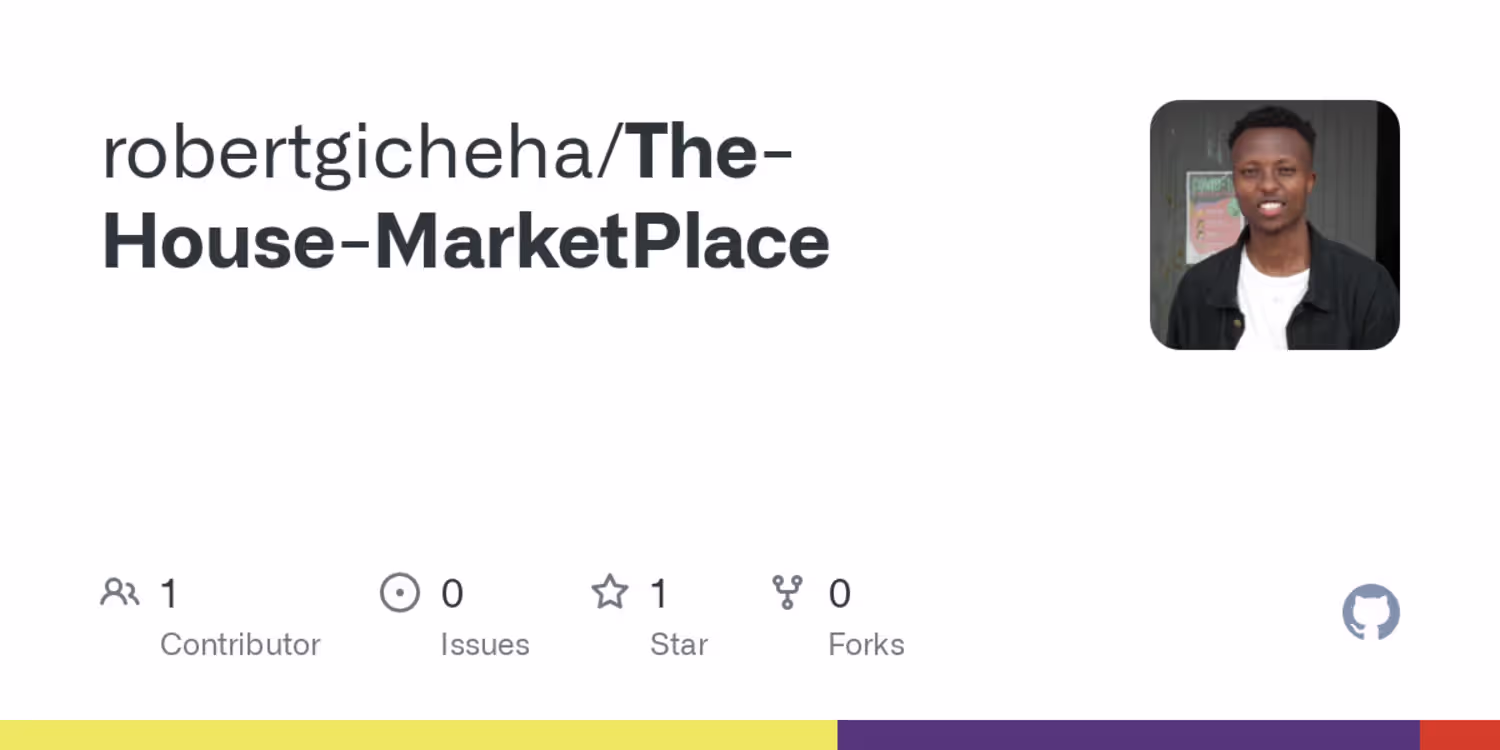1500x750 pixels.
Task: Click the Star outline icon
Action: 609,593
